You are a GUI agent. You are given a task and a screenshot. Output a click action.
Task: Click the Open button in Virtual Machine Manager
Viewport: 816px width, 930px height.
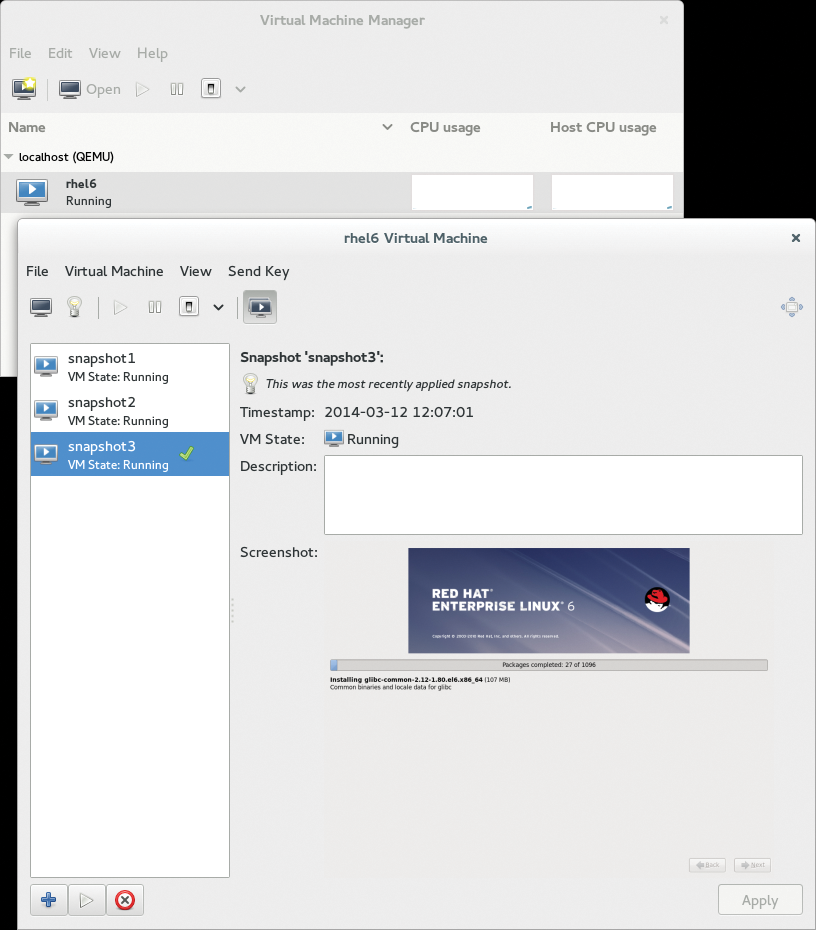[x=89, y=88]
